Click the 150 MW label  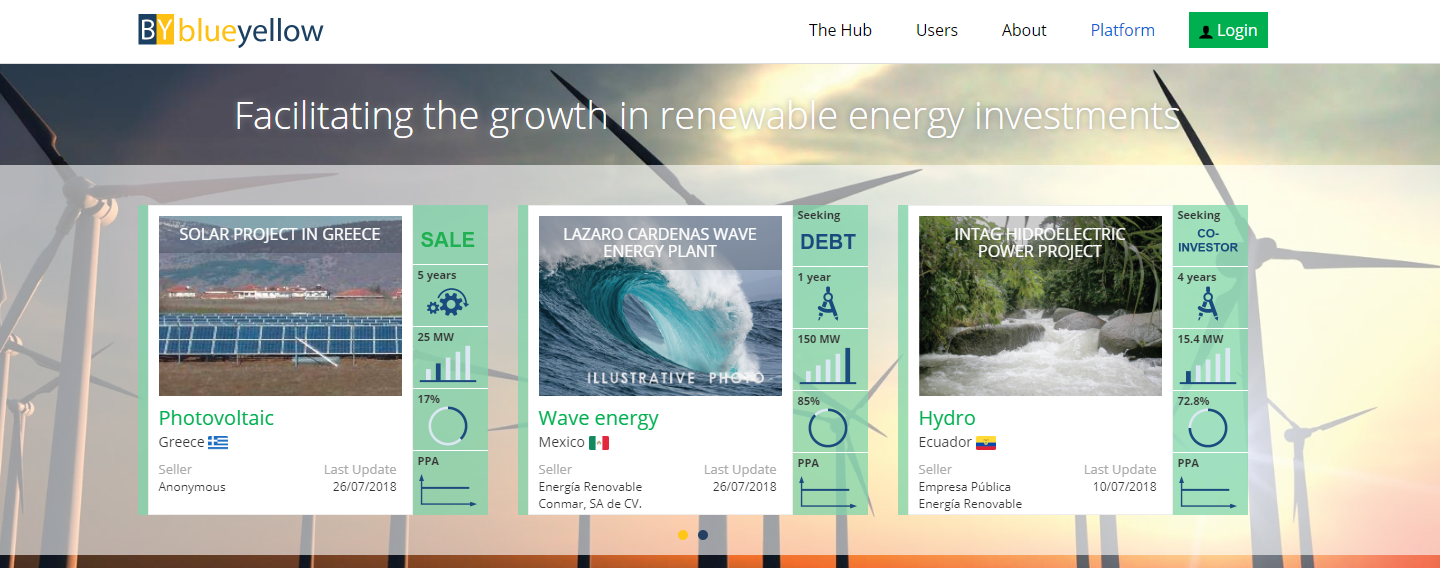tap(819, 339)
